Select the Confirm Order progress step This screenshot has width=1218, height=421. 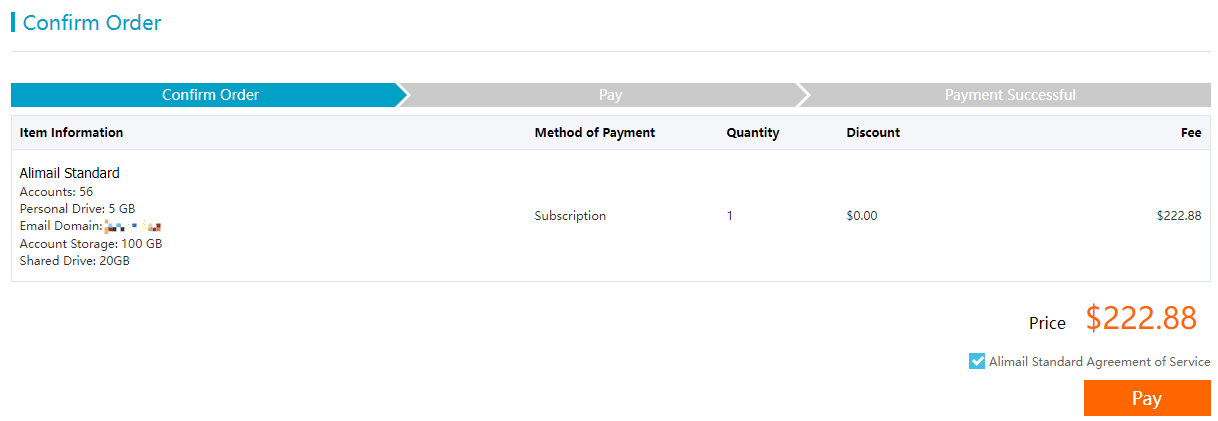pos(210,95)
